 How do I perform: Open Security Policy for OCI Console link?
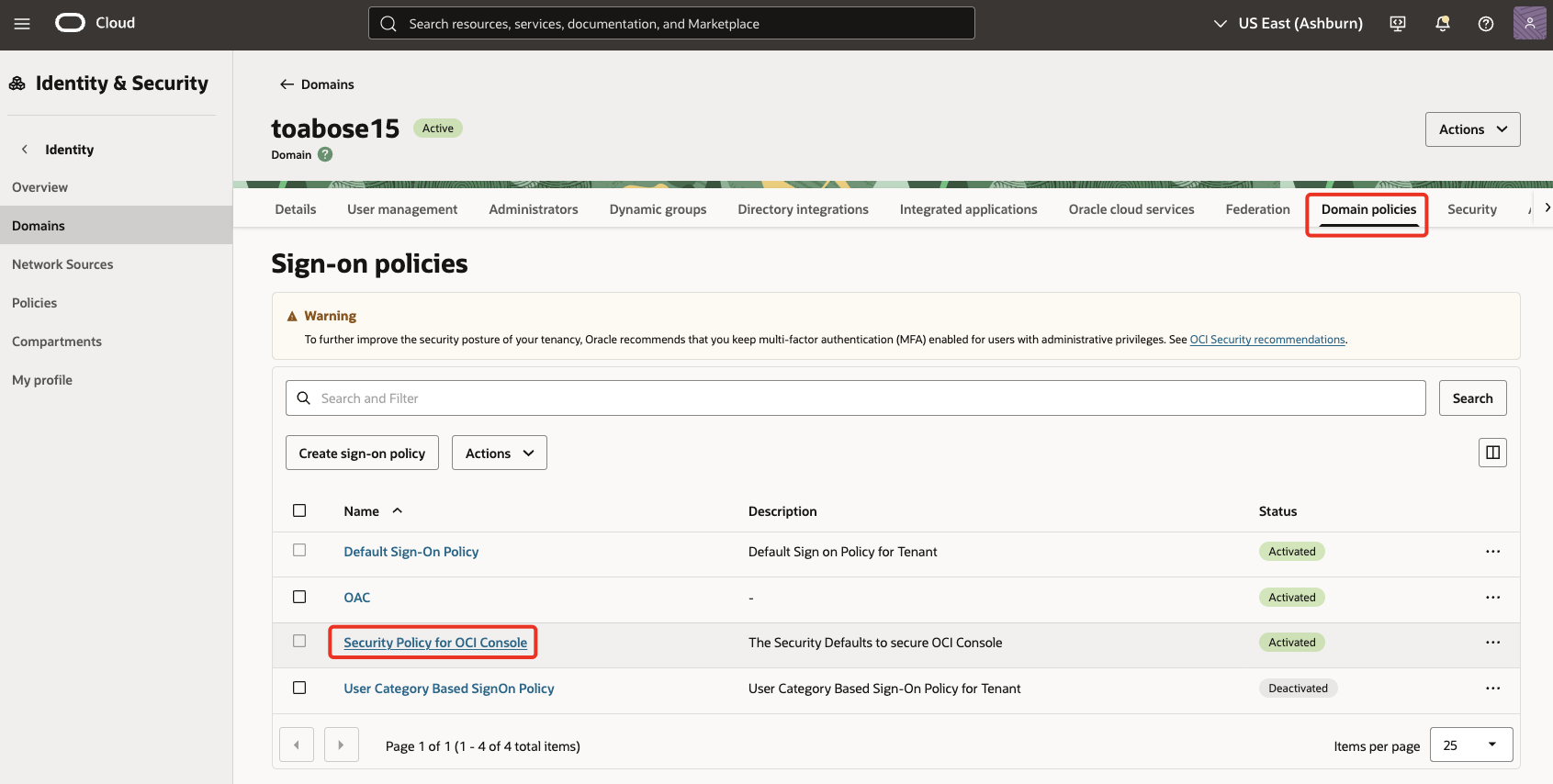[435, 643]
